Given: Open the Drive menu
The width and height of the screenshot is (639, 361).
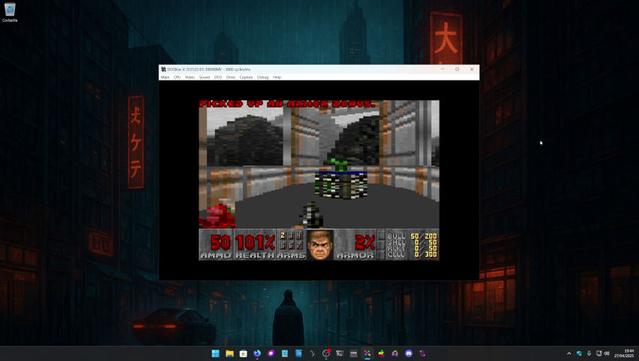Looking at the screenshot, I should point(231,77).
